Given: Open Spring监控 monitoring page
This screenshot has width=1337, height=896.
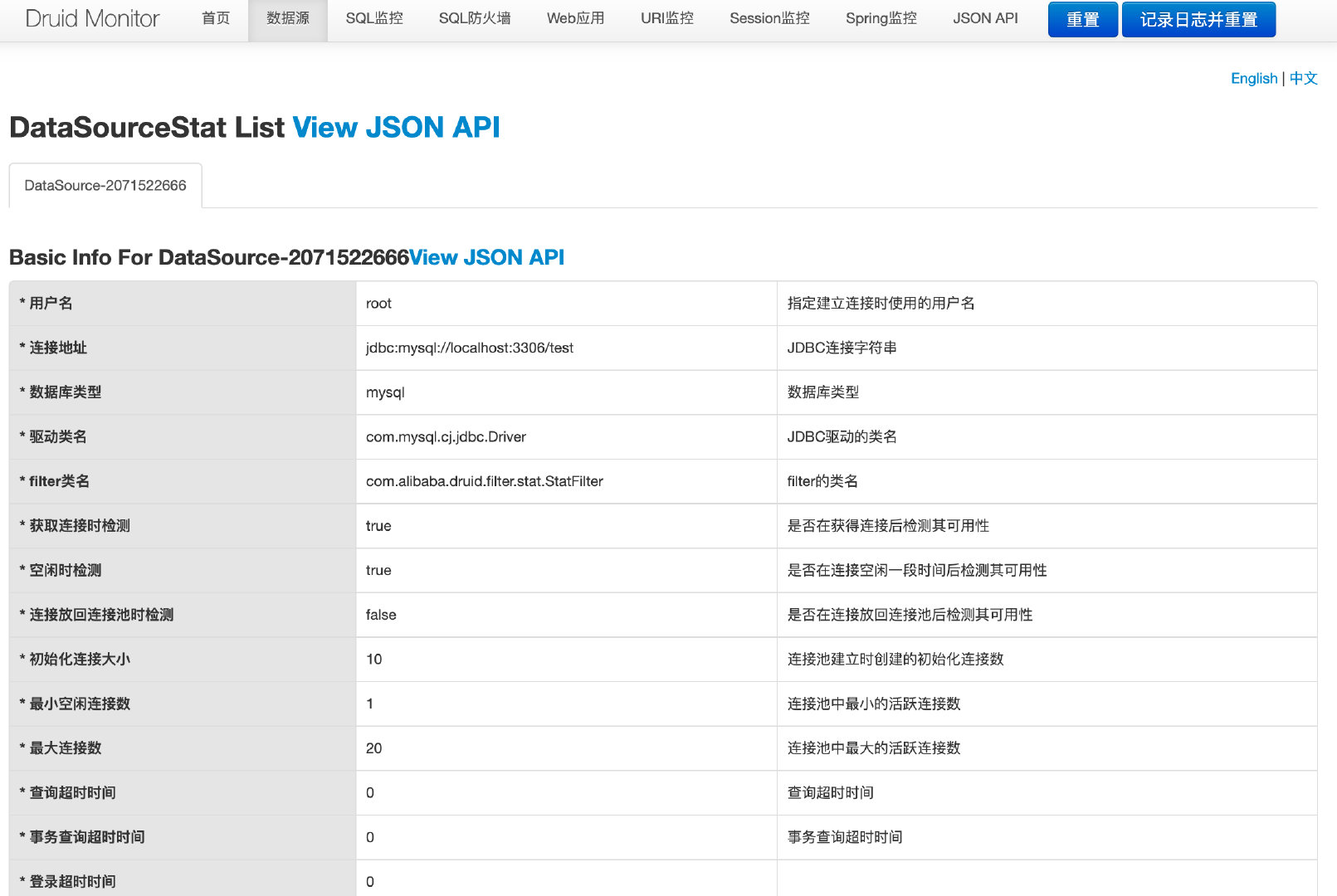Looking at the screenshot, I should coord(881,18).
